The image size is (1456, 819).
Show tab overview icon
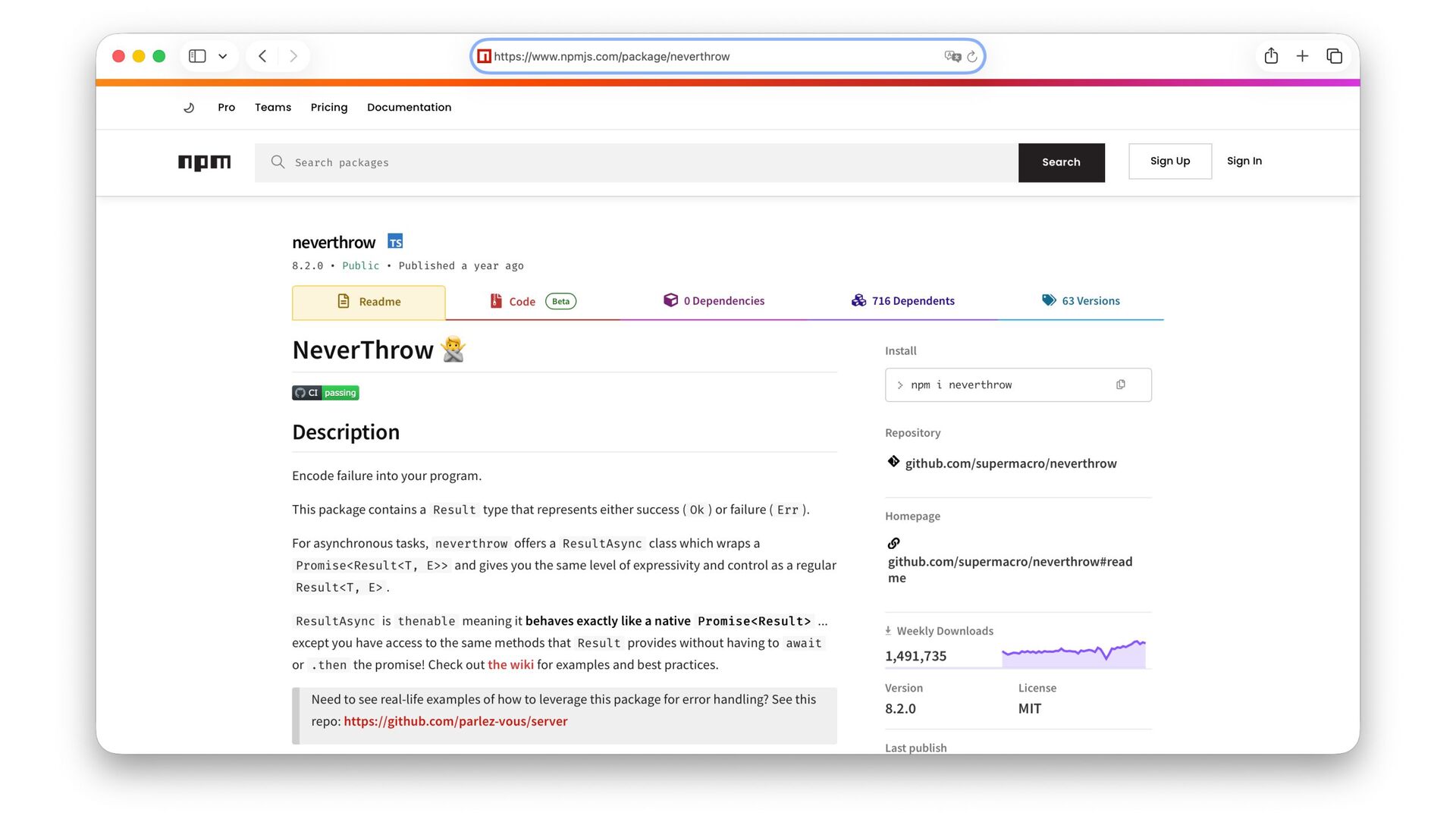tap(1334, 56)
